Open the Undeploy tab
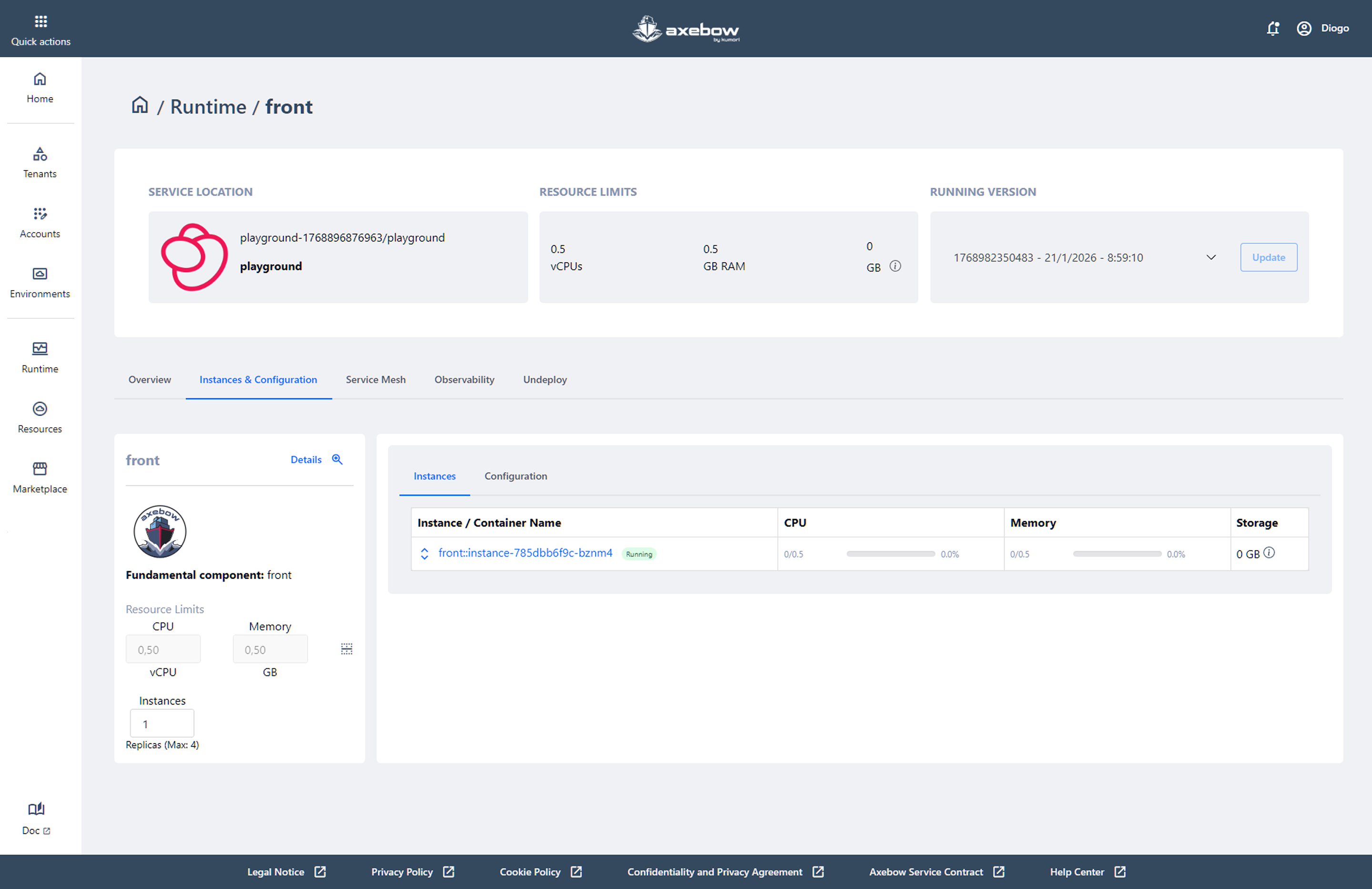 click(545, 379)
